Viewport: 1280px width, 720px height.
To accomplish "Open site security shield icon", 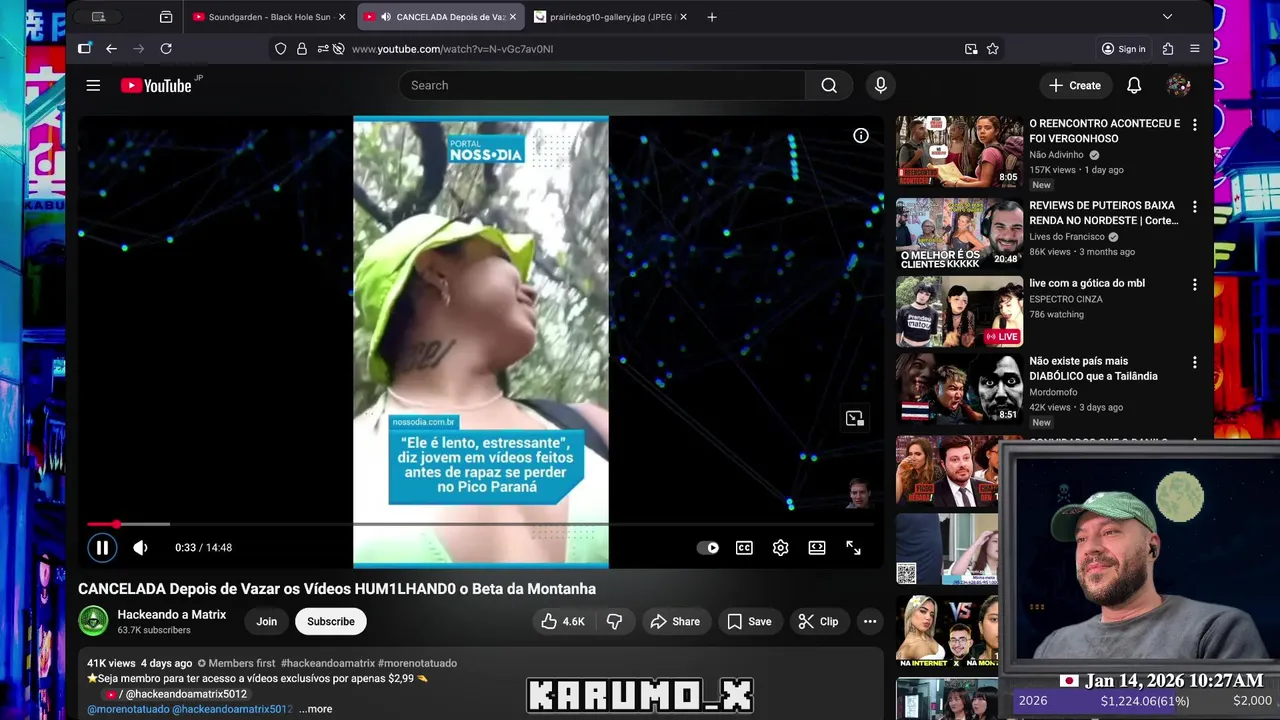I will point(281,48).
